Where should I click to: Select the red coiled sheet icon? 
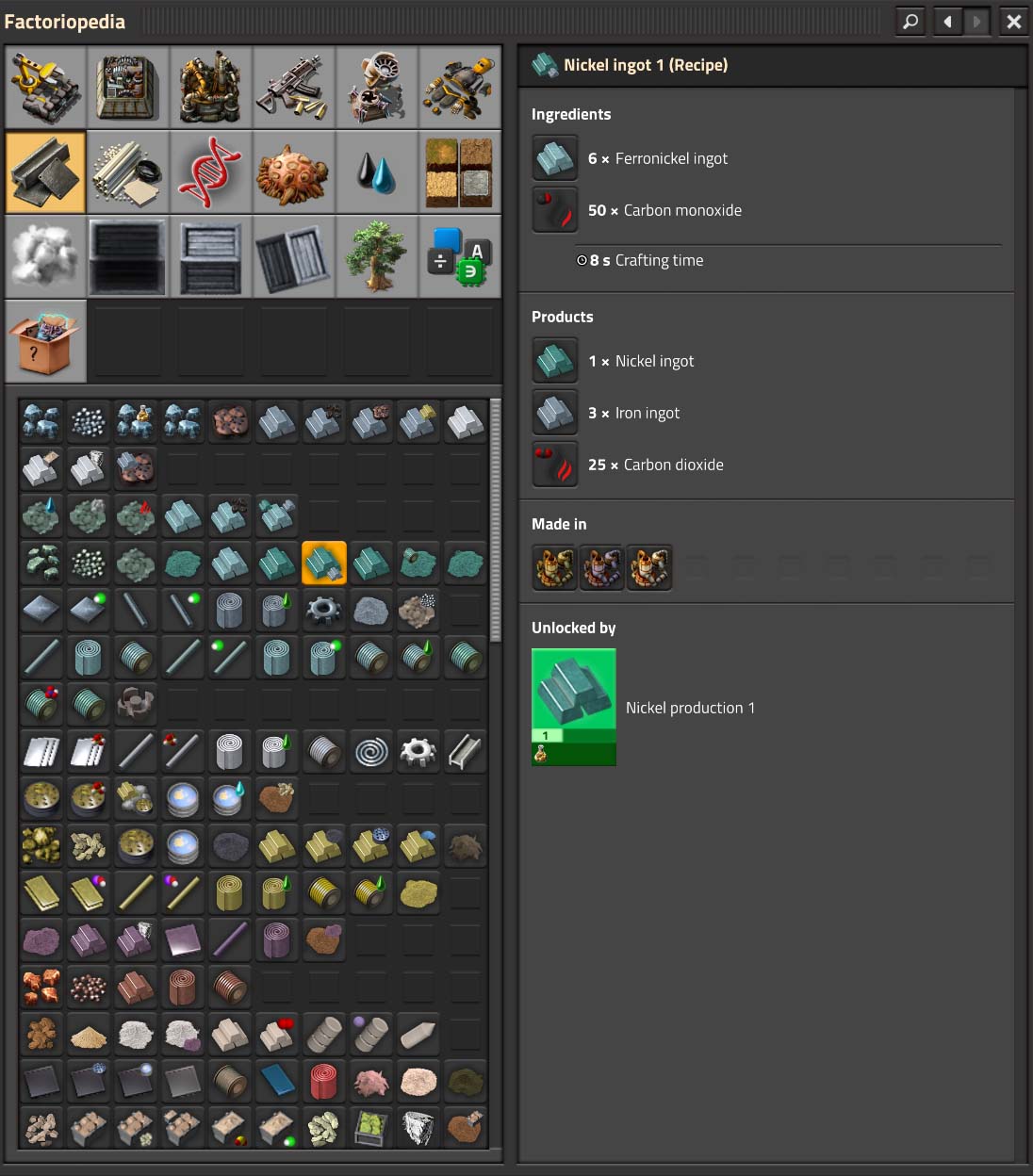click(324, 1081)
